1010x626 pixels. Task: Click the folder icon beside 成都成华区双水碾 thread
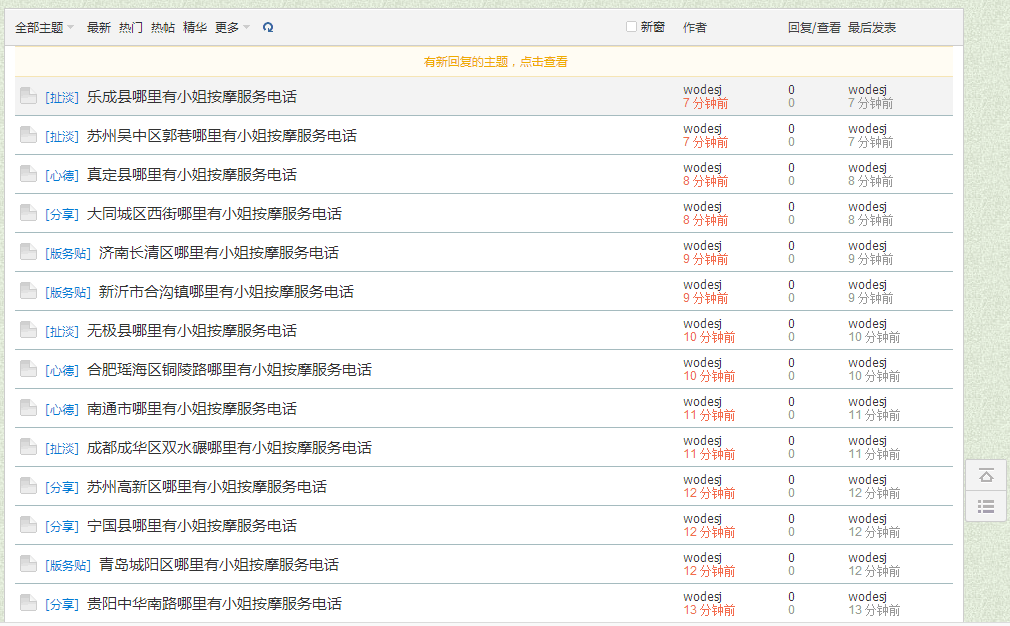tap(28, 447)
